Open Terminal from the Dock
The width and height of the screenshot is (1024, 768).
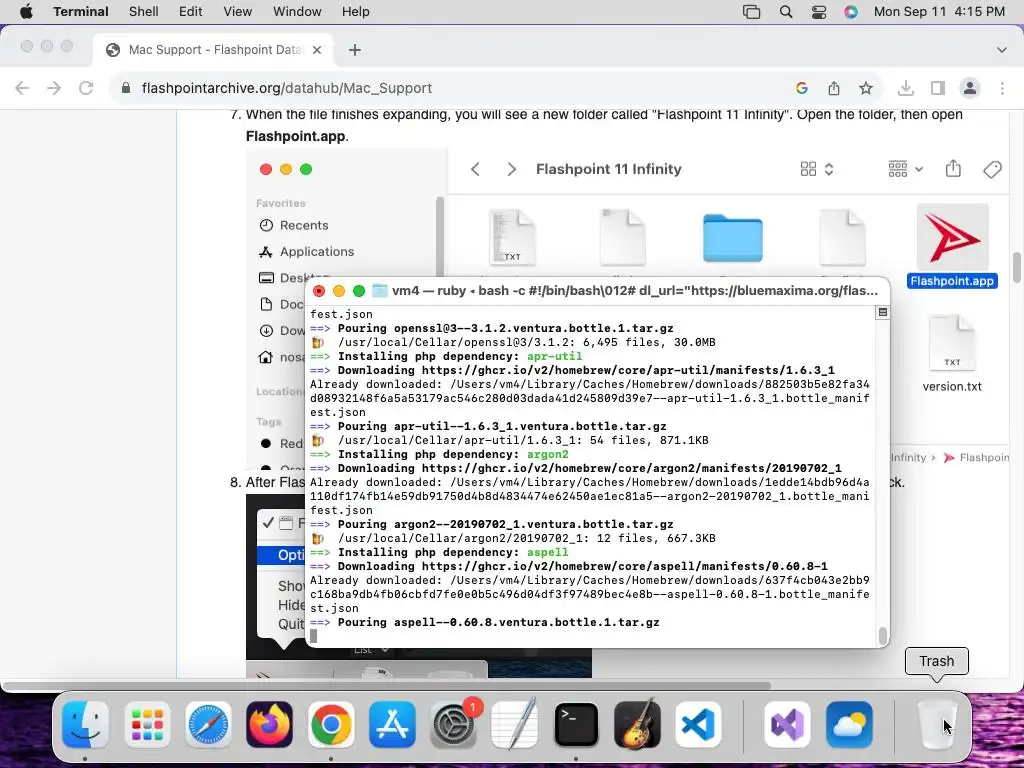pyautogui.click(x=576, y=725)
